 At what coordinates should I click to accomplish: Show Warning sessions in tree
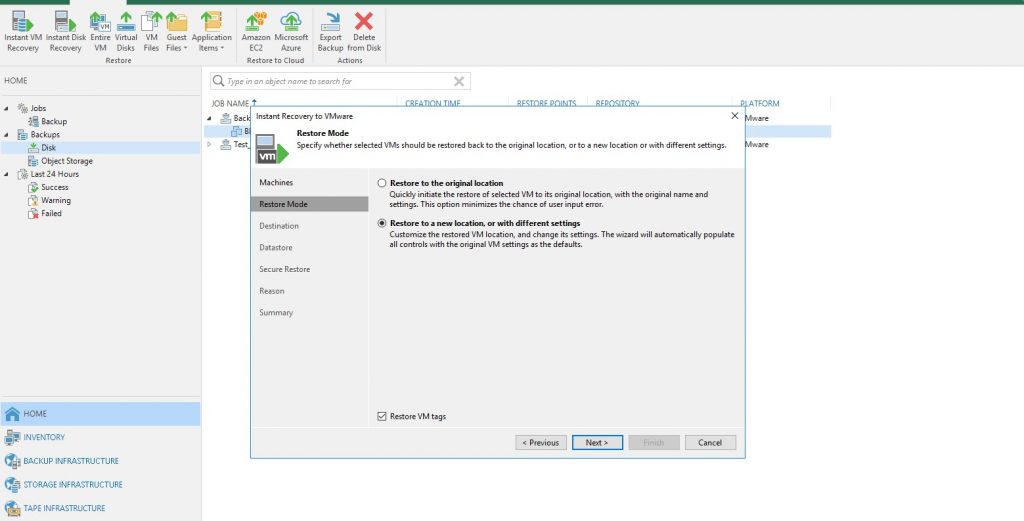point(56,200)
